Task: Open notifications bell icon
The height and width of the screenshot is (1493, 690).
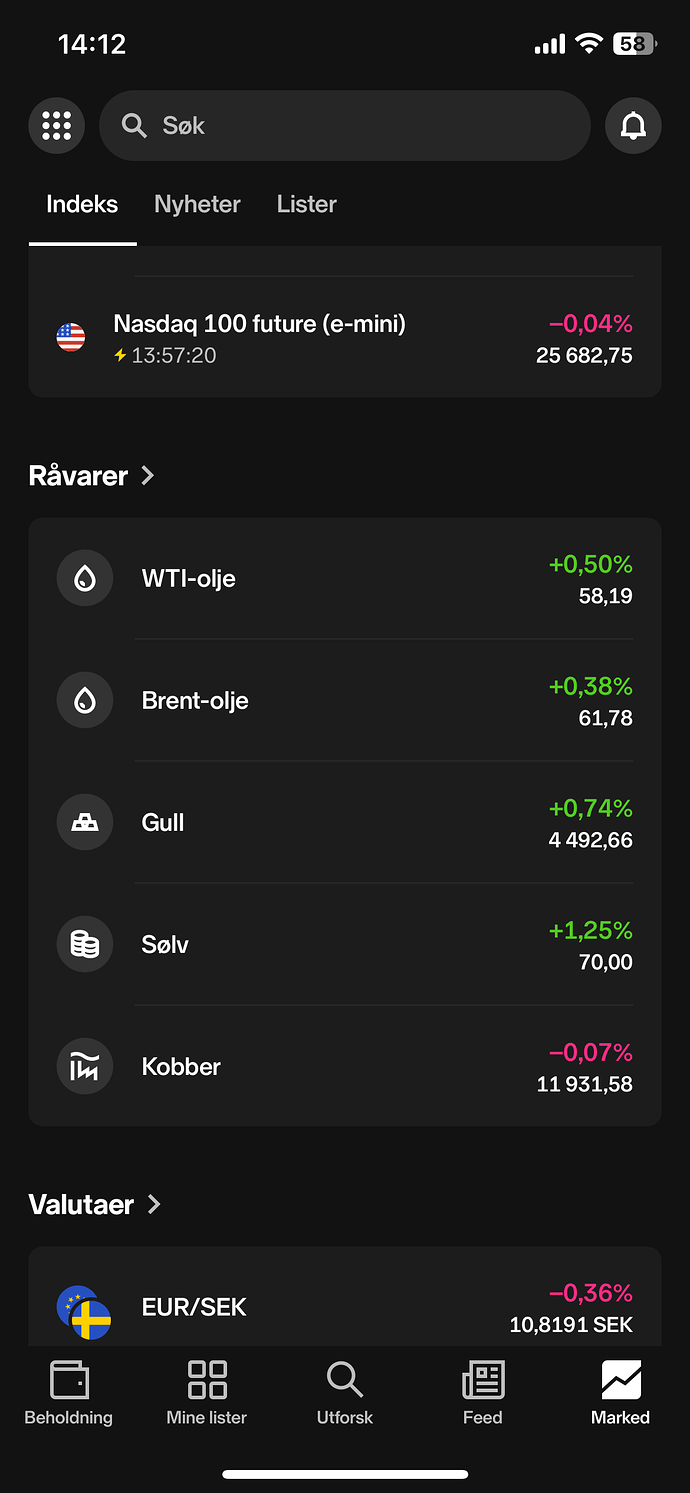Action: coord(633,126)
